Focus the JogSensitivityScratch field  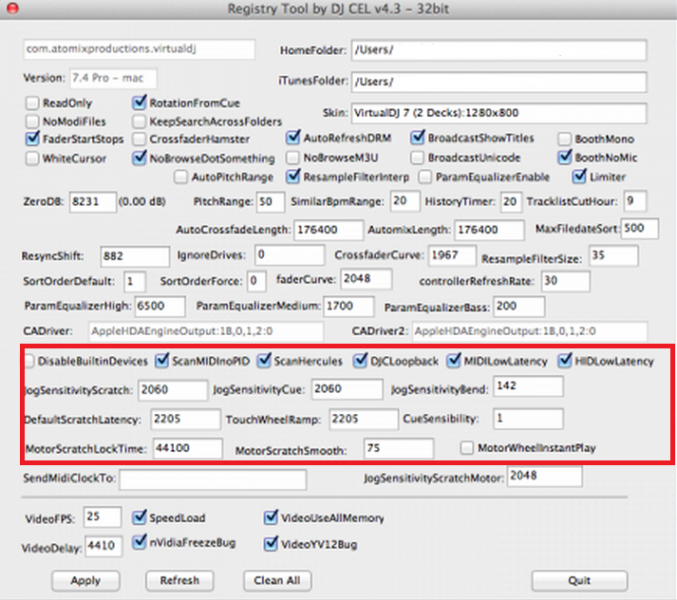pos(173,390)
